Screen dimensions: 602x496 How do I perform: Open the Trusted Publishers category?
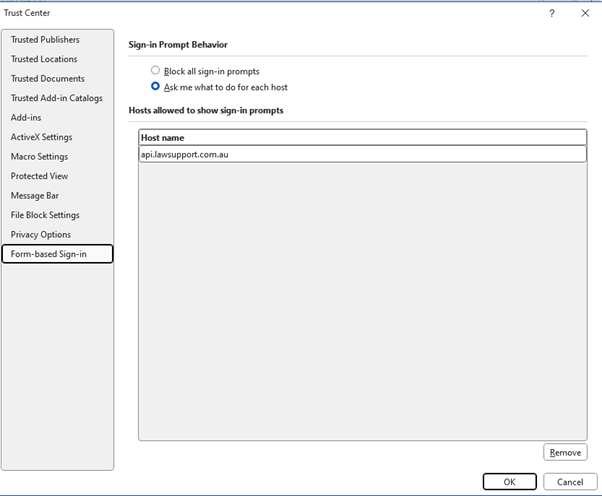click(45, 40)
